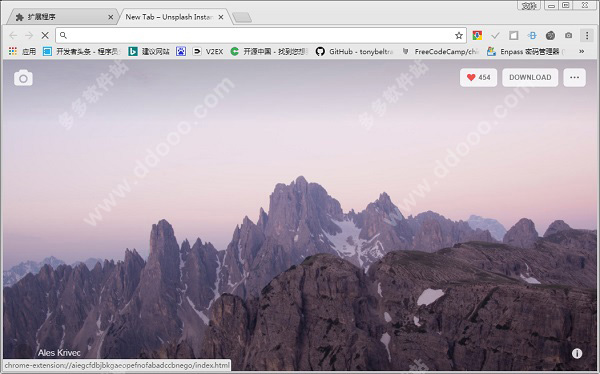Screen dimensions: 600x374
Task: Close the New Tab – Unsplash Instant tab
Action: (221, 17)
